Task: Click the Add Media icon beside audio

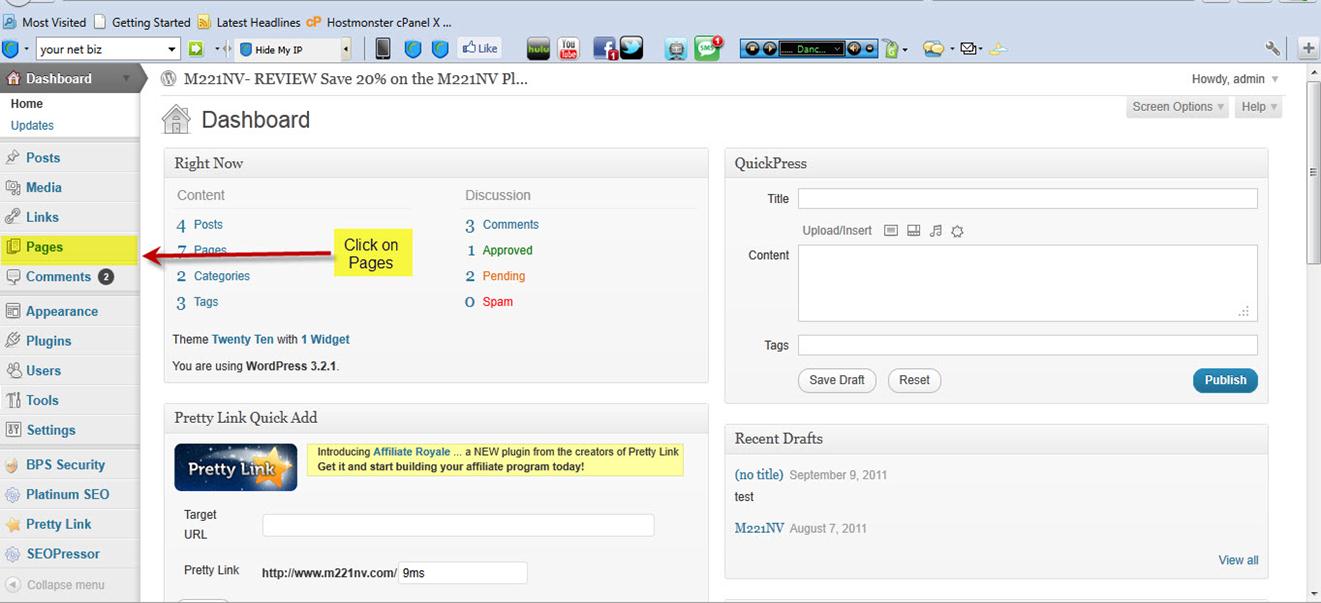Action: click(957, 231)
